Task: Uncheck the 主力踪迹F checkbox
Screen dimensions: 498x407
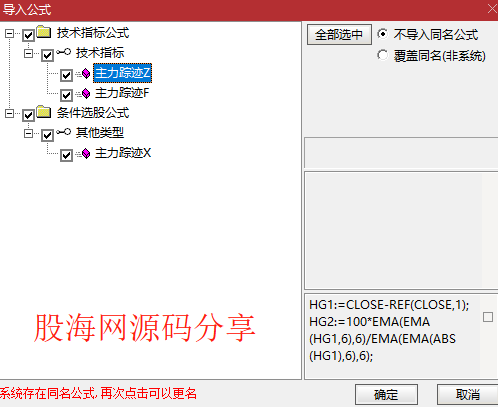Action: (x=66, y=95)
